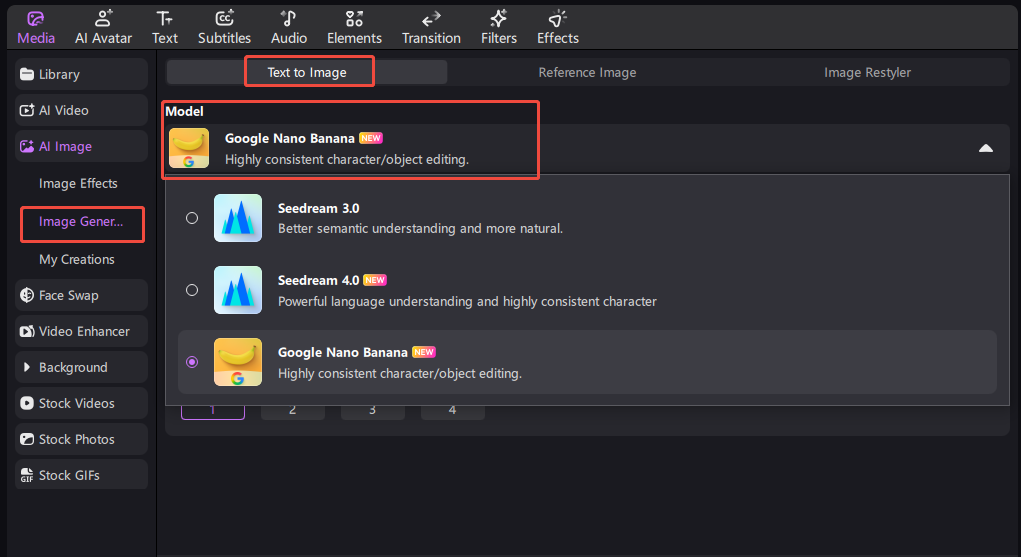
Task: Click the Elements toolbar icon
Action: [354, 19]
